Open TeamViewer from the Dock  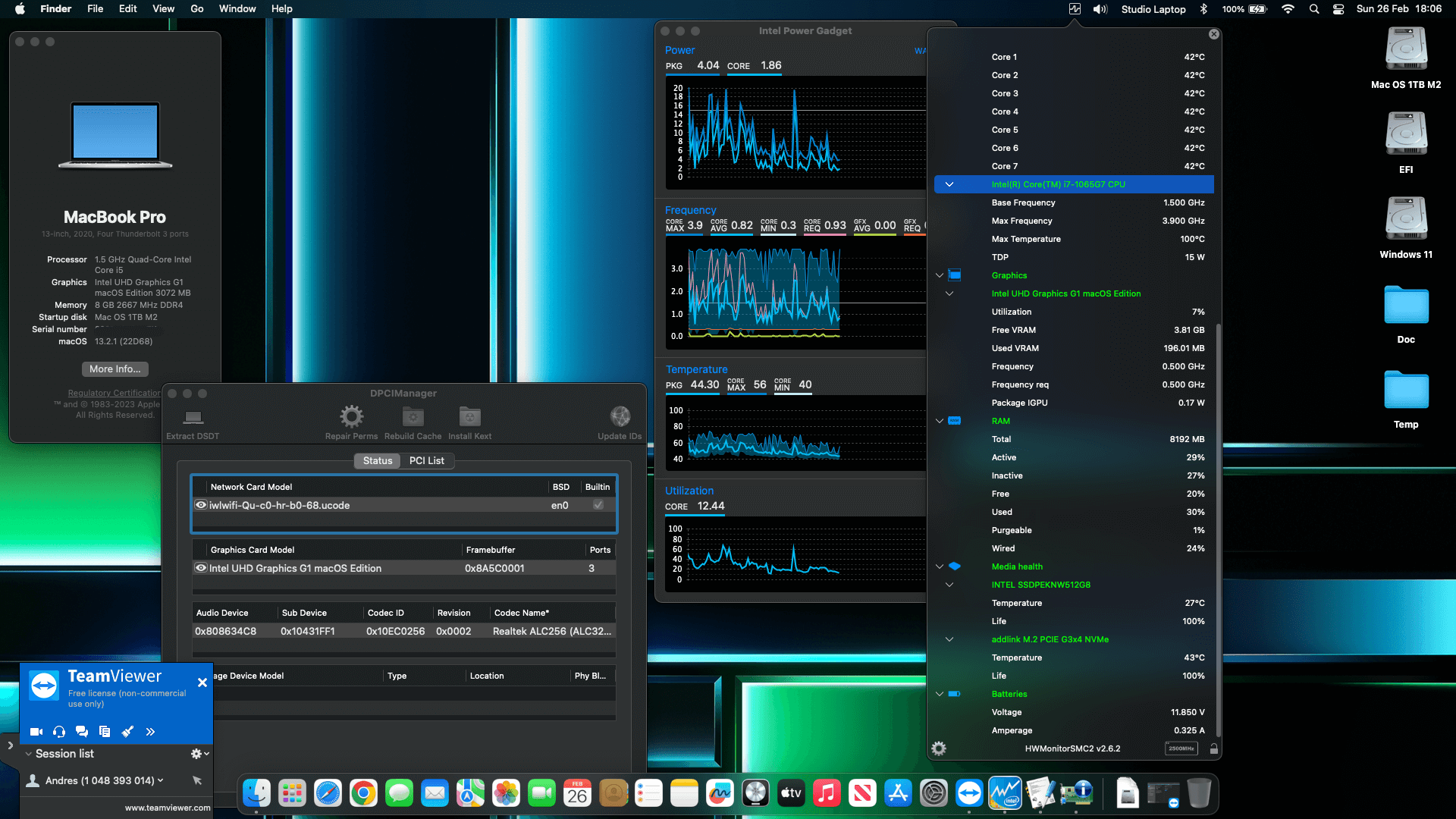(x=969, y=794)
